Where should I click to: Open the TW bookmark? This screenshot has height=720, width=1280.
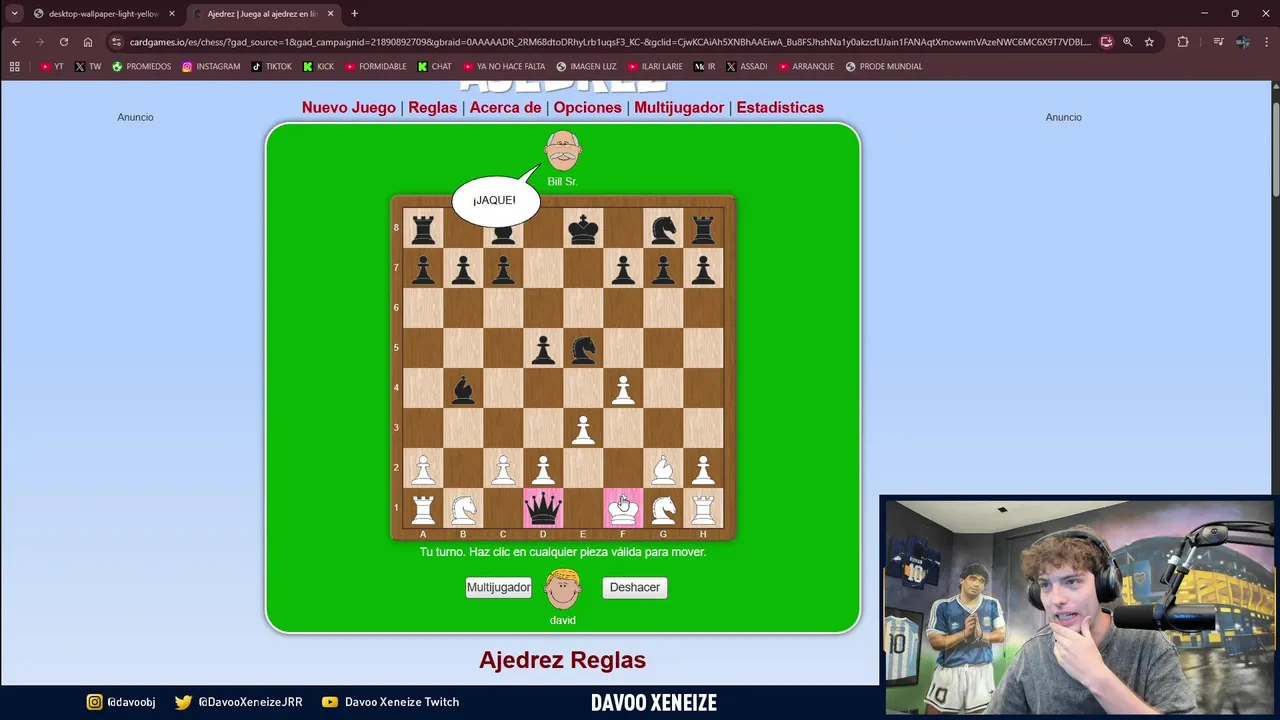pos(88,67)
